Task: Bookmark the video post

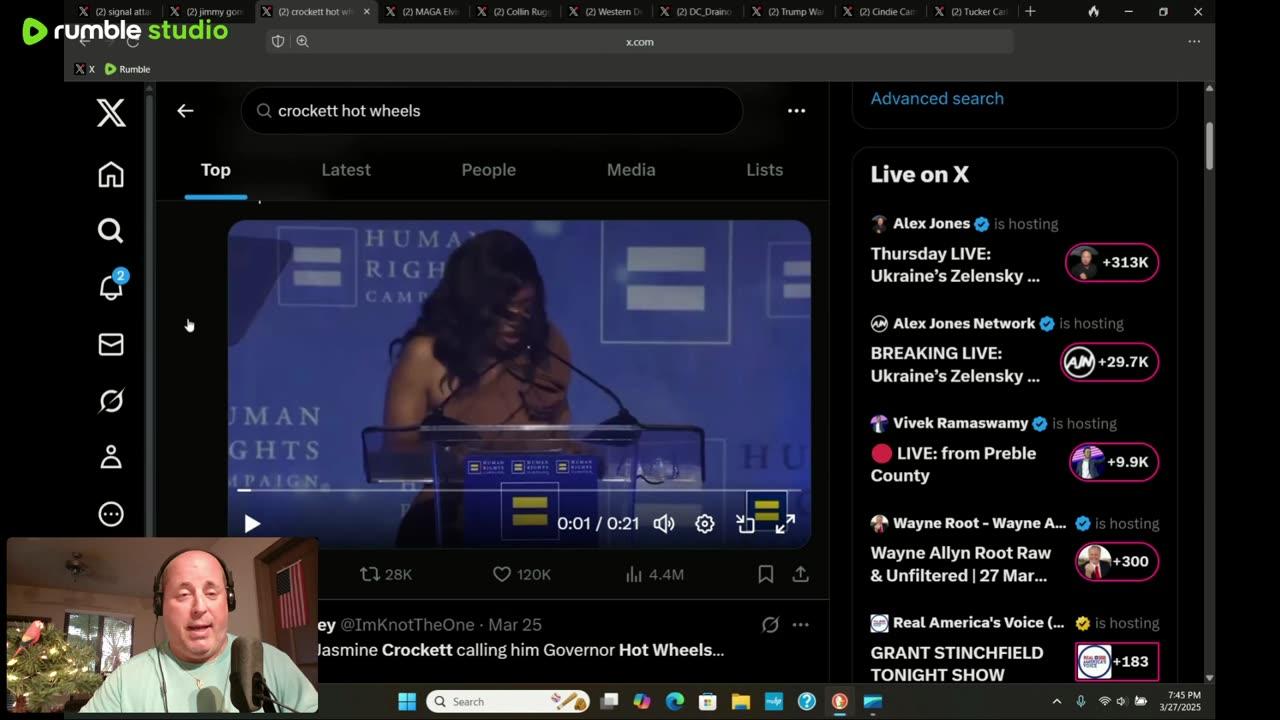Action: 765,574
